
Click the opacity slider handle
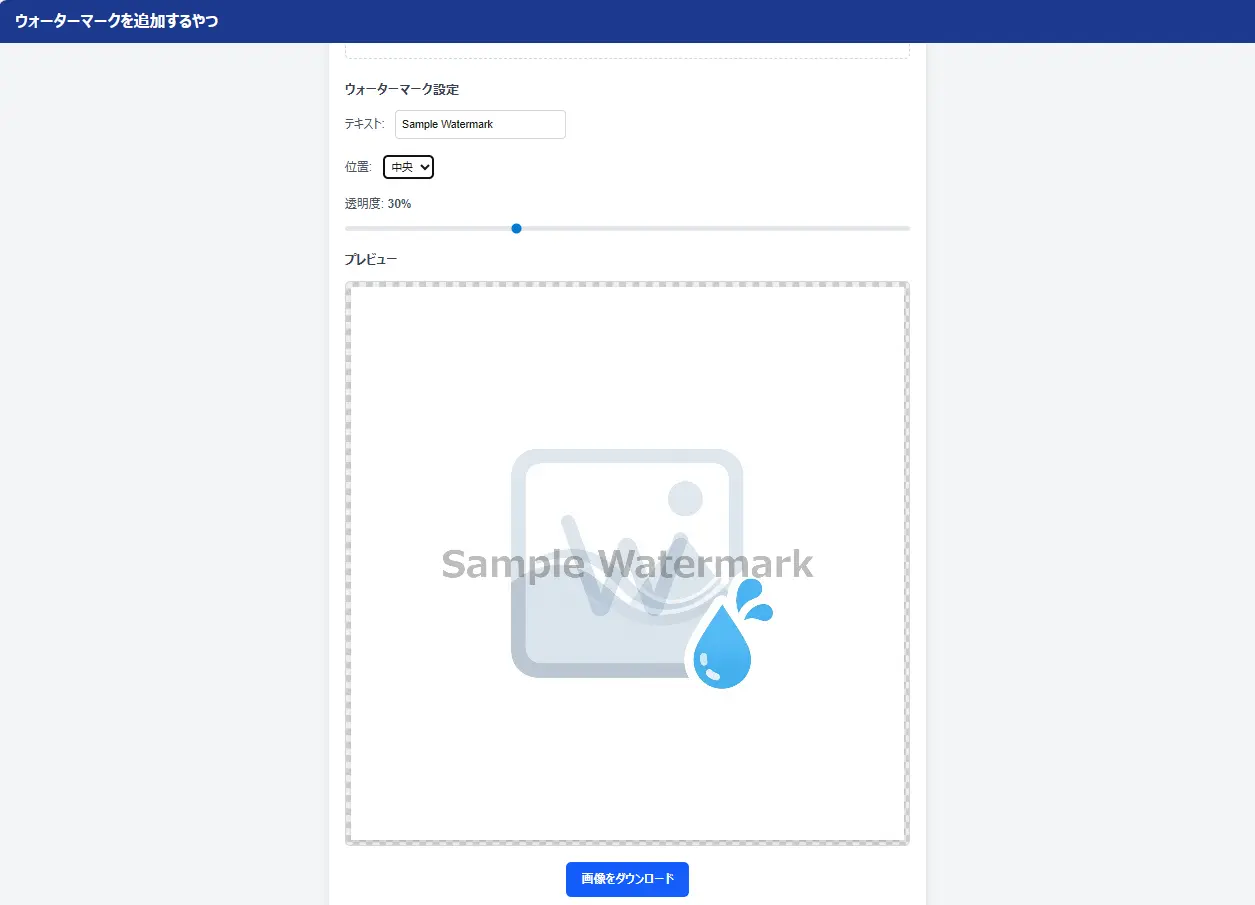[x=516, y=229]
